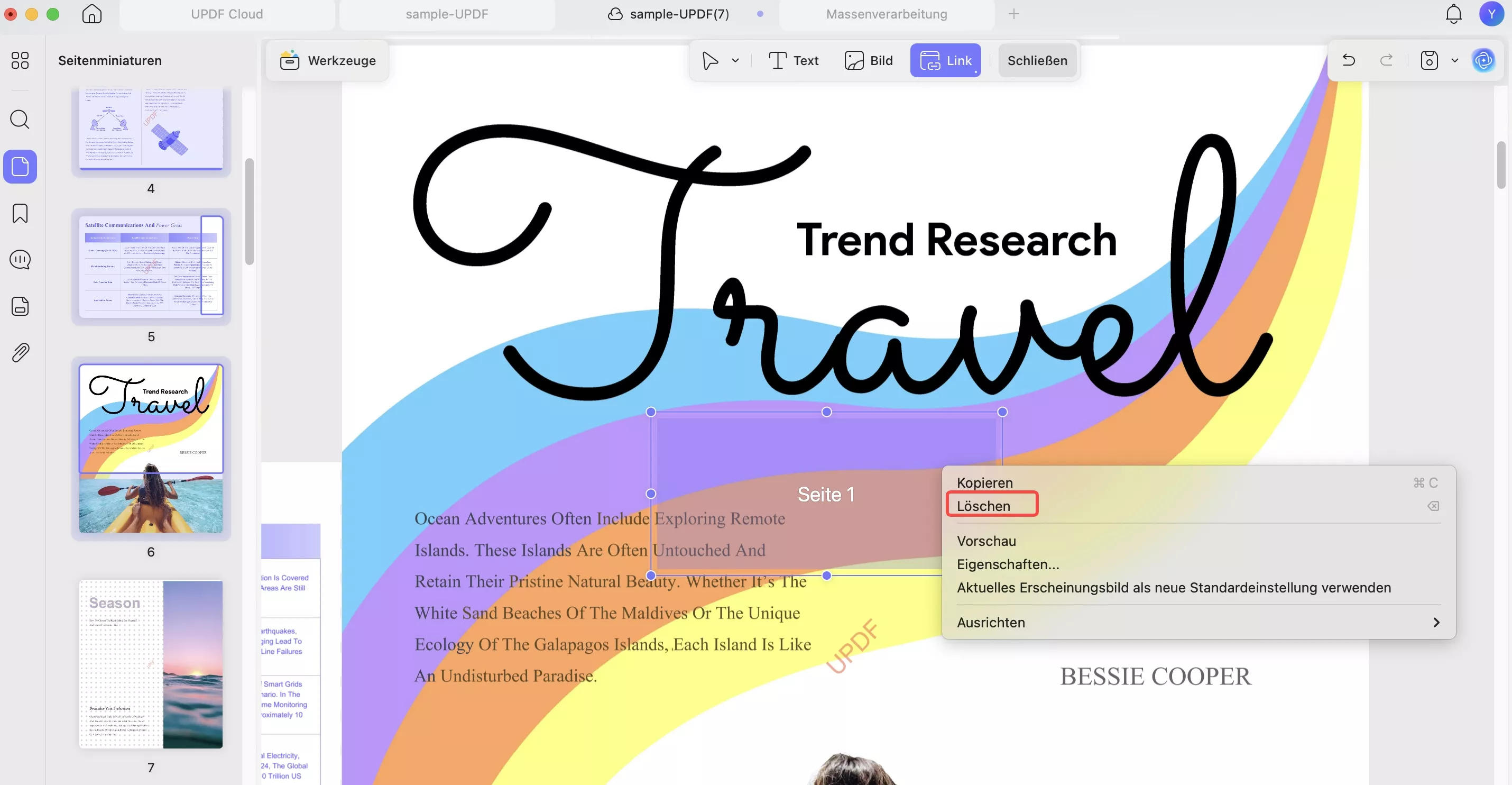
Task: Click the save disk icon
Action: click(1429, 60)
